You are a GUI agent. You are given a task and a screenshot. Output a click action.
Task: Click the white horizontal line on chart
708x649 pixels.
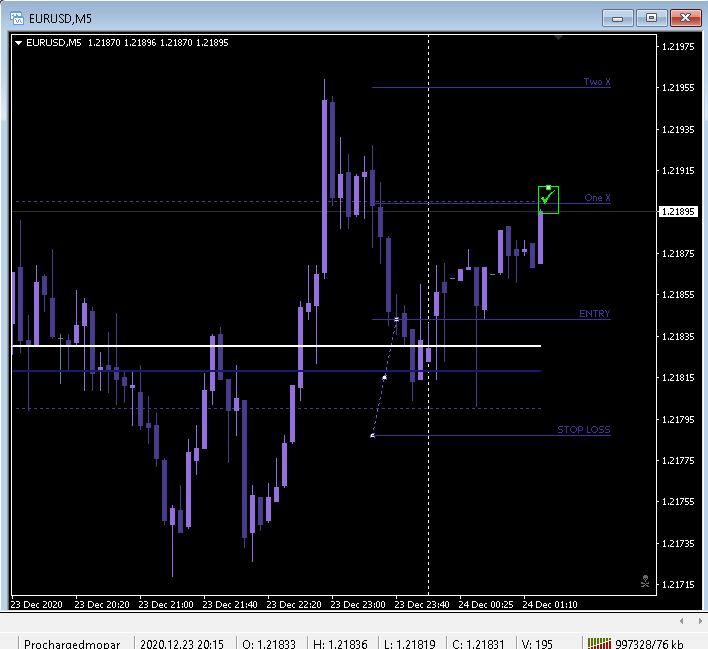pyautogui.click(x=276, y=346)
